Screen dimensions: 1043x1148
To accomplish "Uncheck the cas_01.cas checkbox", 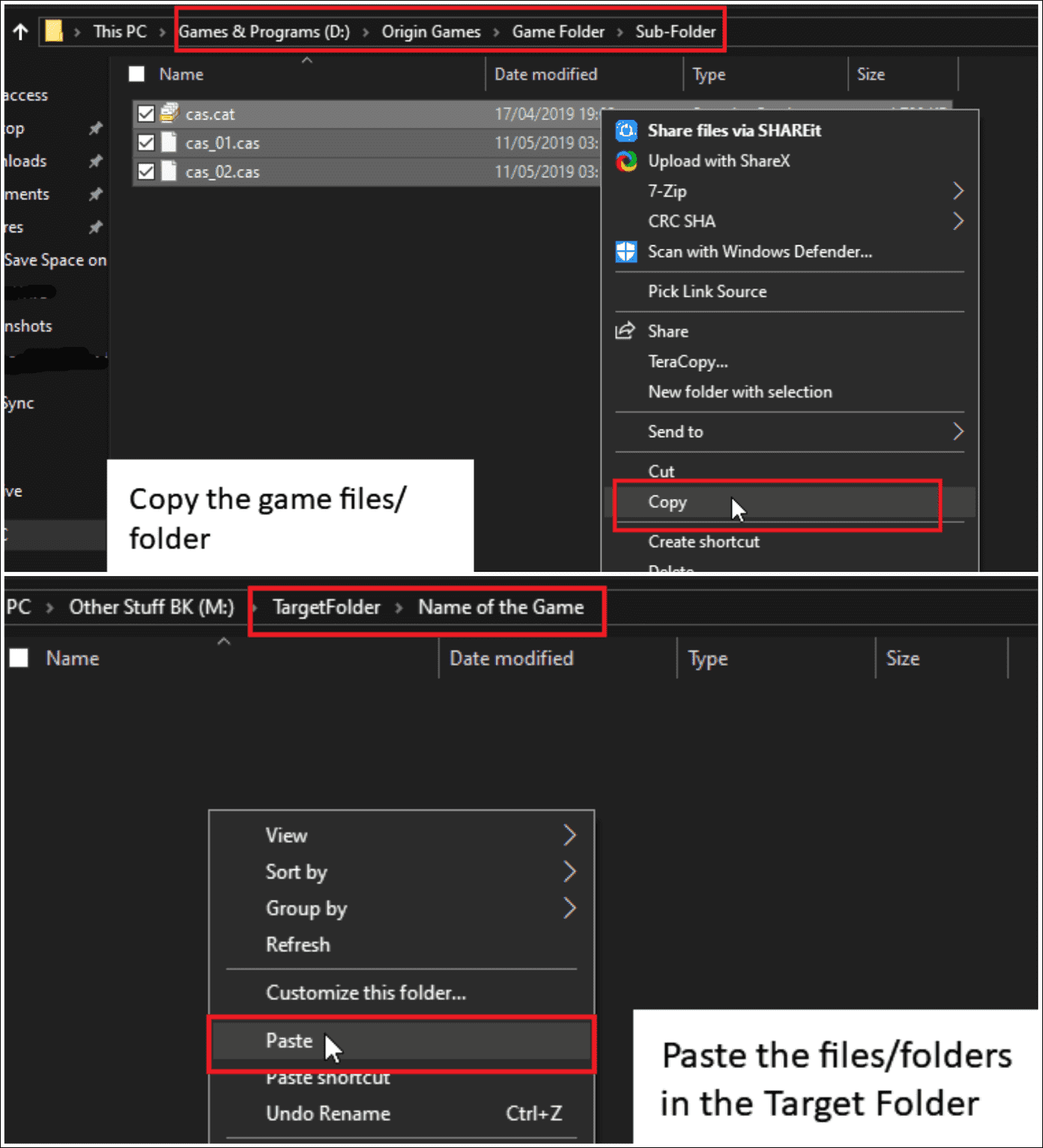I will click(146, 142).
